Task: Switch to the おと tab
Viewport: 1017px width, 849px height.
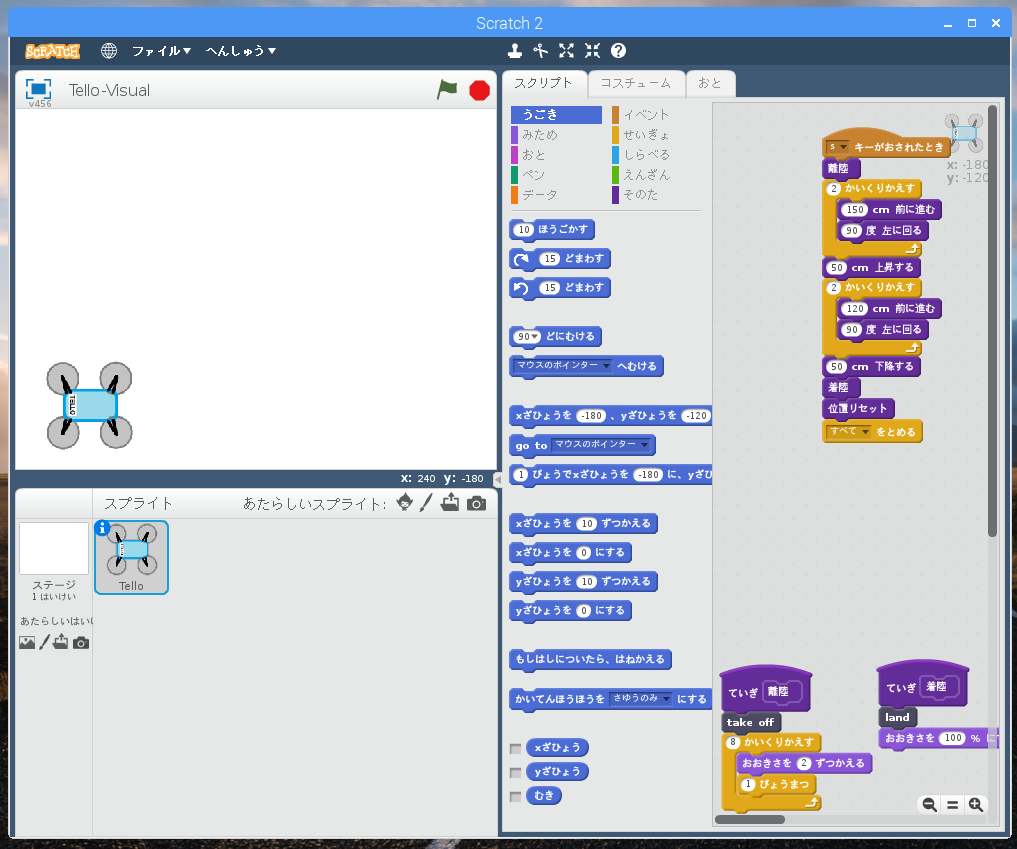Action: point(710,83)
